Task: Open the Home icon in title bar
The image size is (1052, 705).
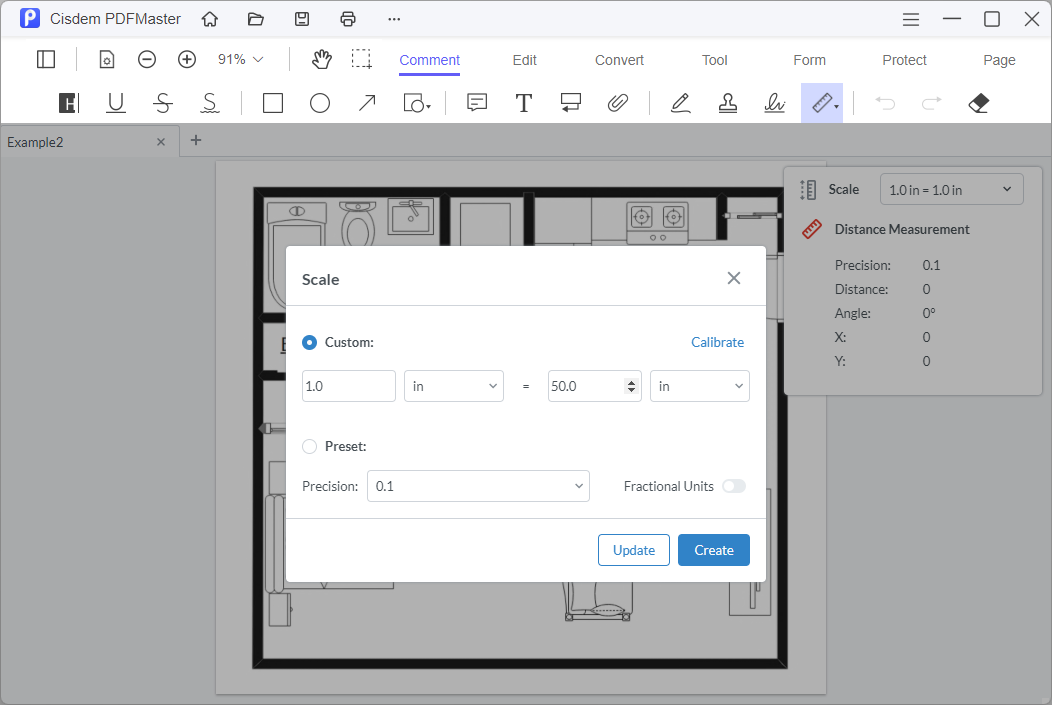Action: tap(210, 19)
